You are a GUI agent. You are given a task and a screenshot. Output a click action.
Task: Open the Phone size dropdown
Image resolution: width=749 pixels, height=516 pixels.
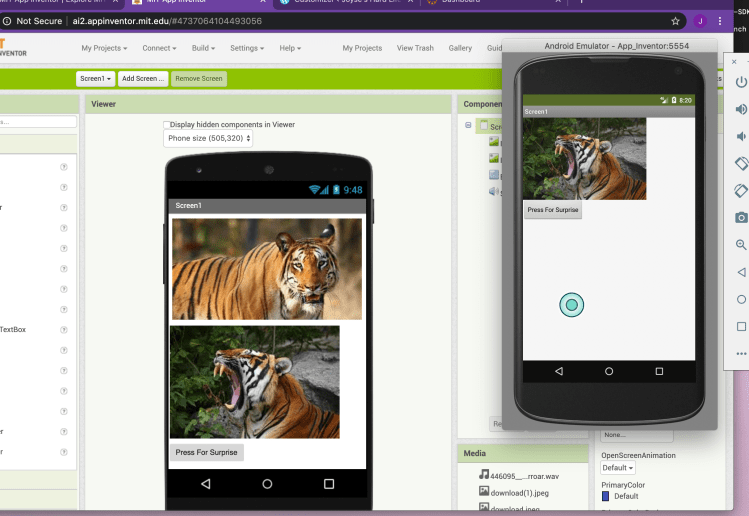pos(208,139)
